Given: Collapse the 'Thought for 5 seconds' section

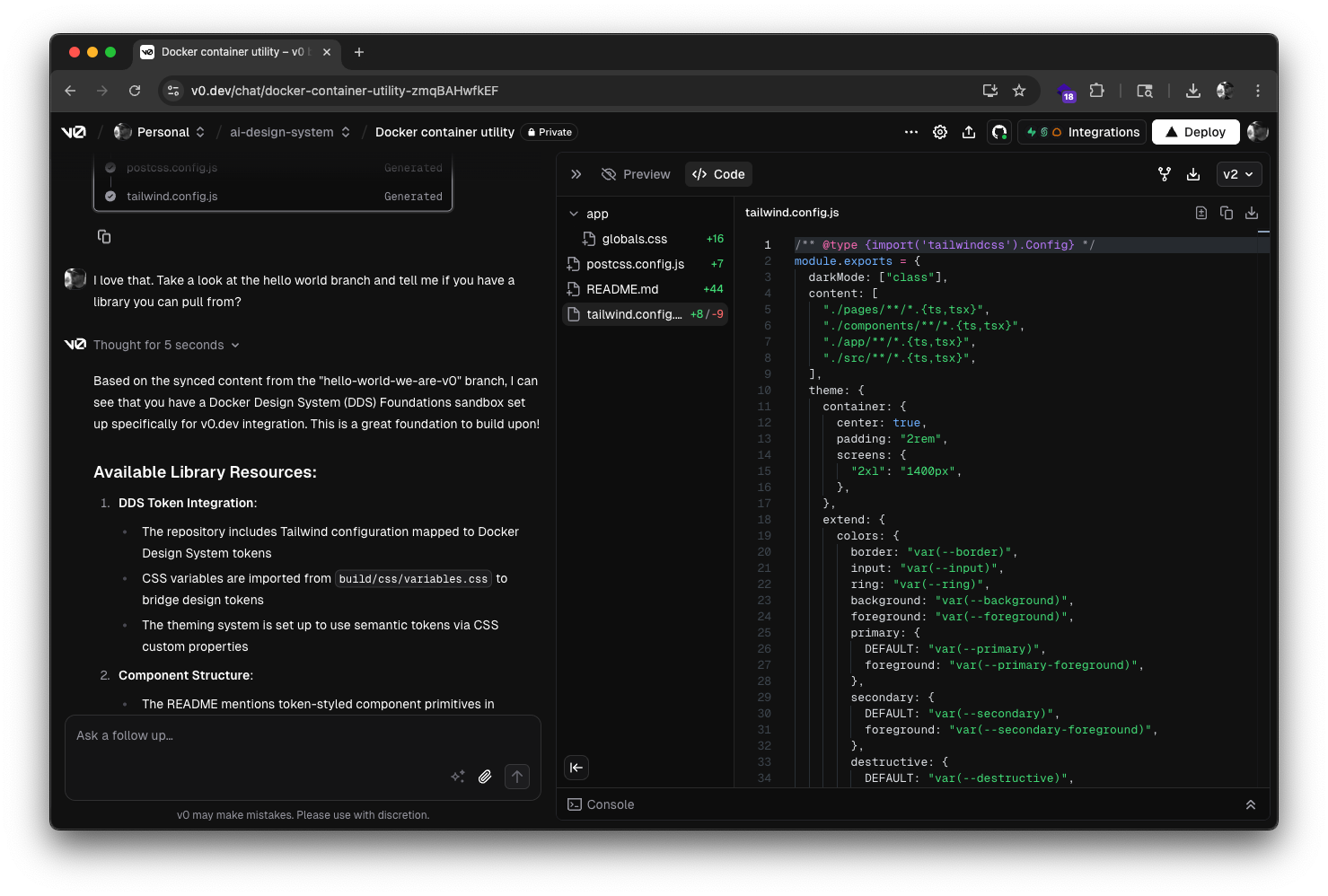Looking at the screenshot, I should click(234, 345).
